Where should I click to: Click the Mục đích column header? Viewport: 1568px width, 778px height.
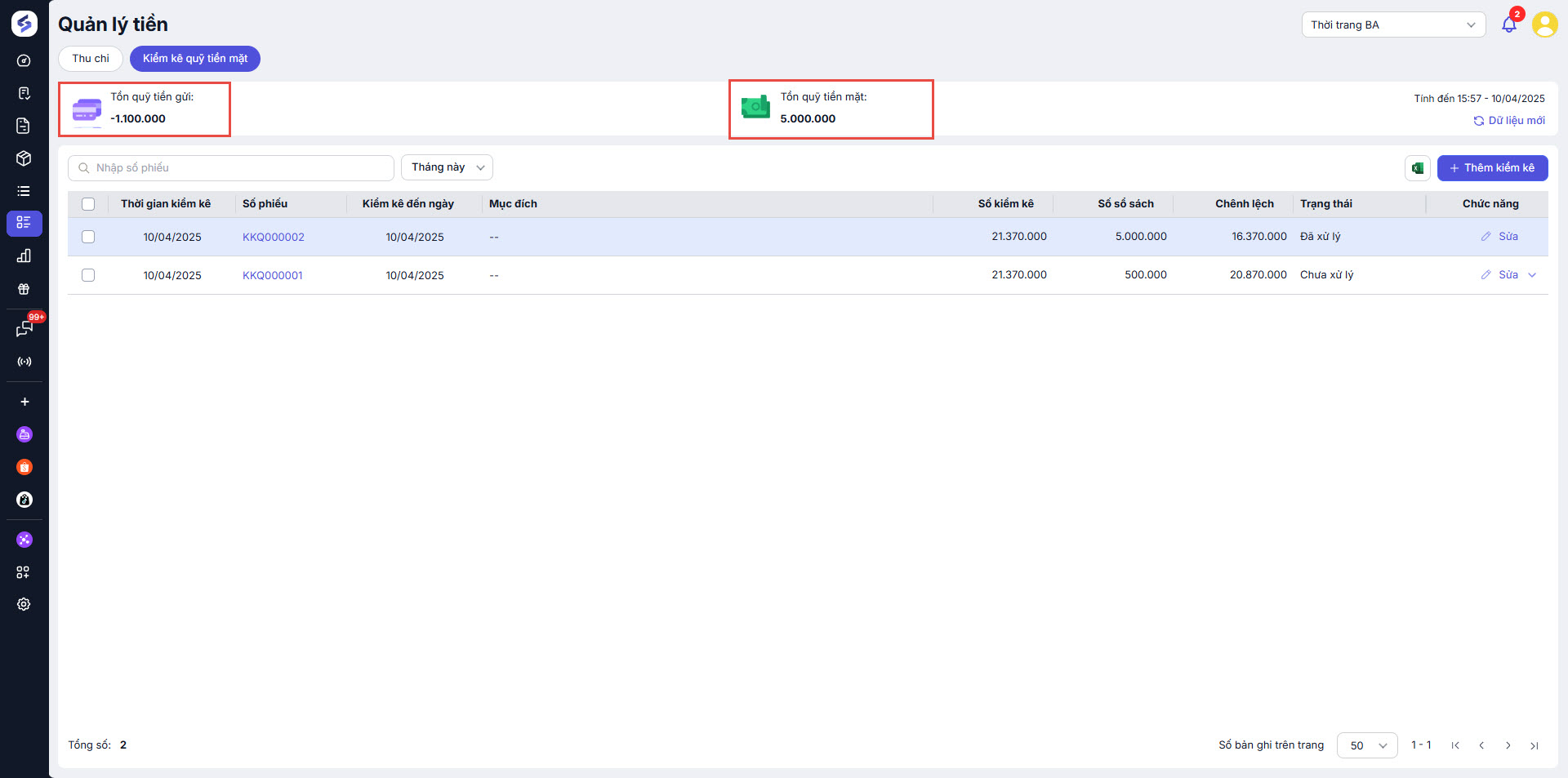point(513,204)
